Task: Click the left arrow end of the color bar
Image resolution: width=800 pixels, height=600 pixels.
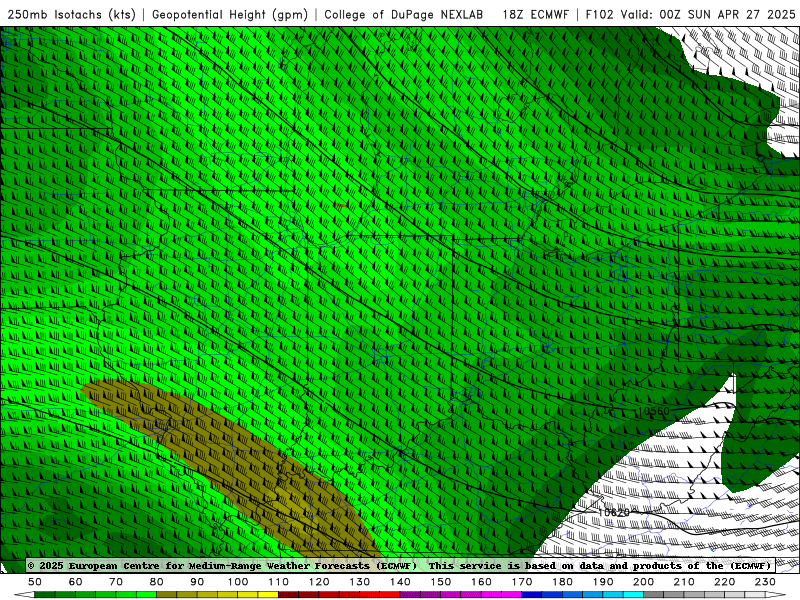Action: 23,595
